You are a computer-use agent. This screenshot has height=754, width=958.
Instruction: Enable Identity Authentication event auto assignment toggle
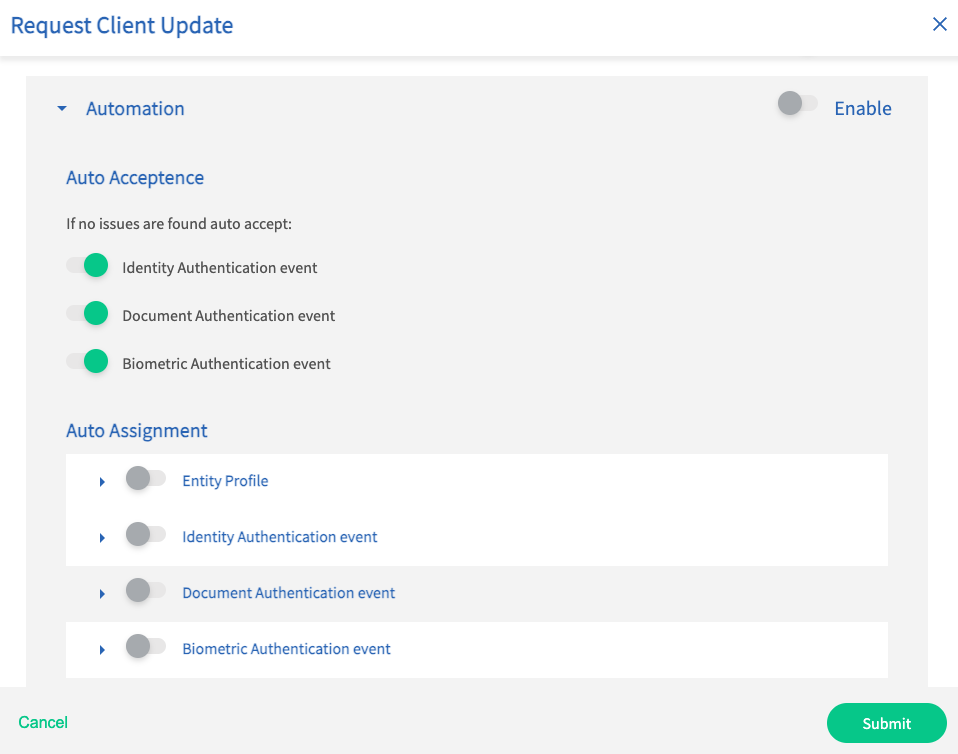[x=145, y=534]
